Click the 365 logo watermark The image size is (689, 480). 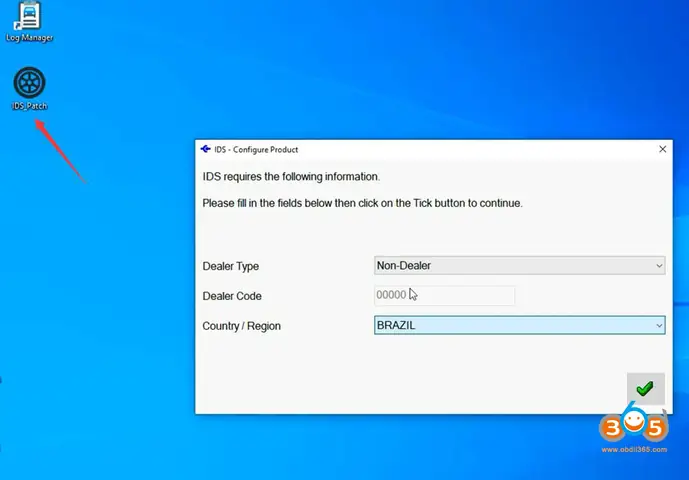[x=634, y=428]
